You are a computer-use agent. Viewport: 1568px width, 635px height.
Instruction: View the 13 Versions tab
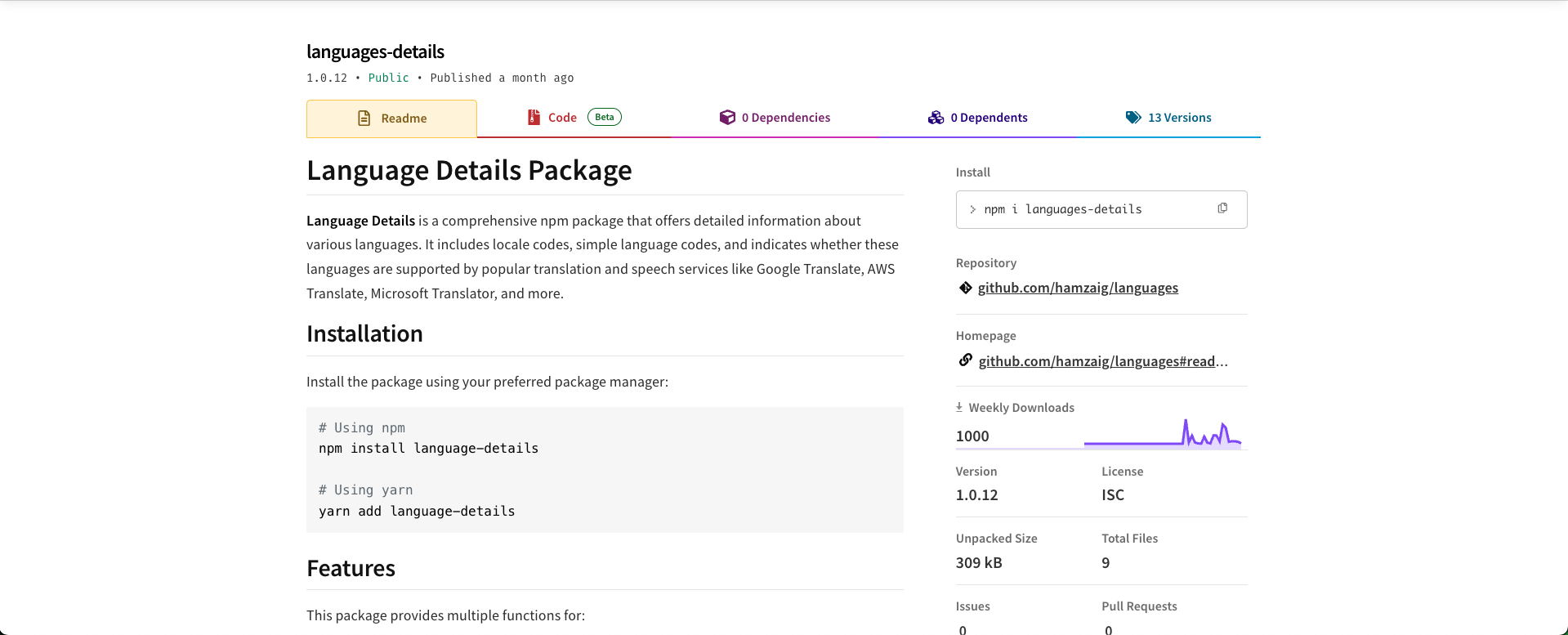click(x=1179, y=118)
